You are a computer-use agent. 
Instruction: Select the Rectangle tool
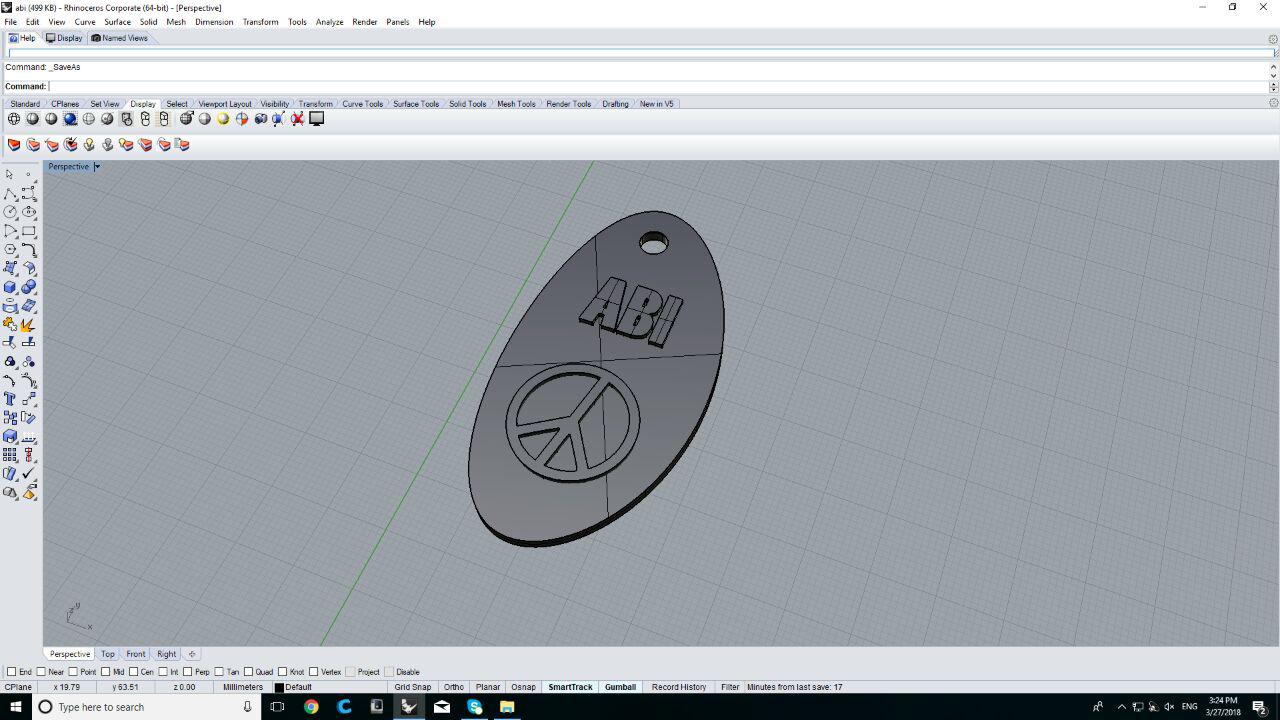click(x=29, y=231)
